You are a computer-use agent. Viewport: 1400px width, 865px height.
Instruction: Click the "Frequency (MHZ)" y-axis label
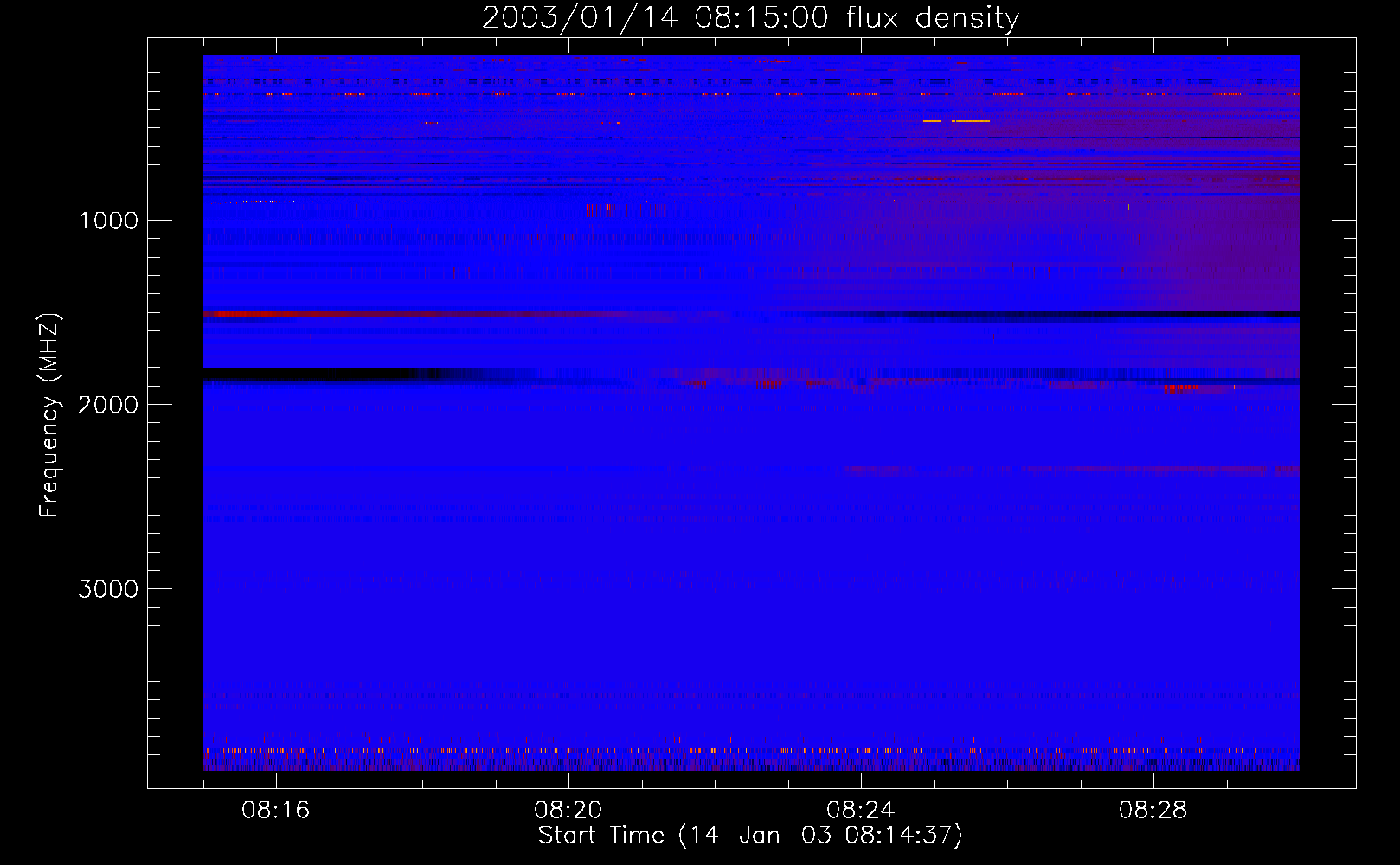[50, 415]
